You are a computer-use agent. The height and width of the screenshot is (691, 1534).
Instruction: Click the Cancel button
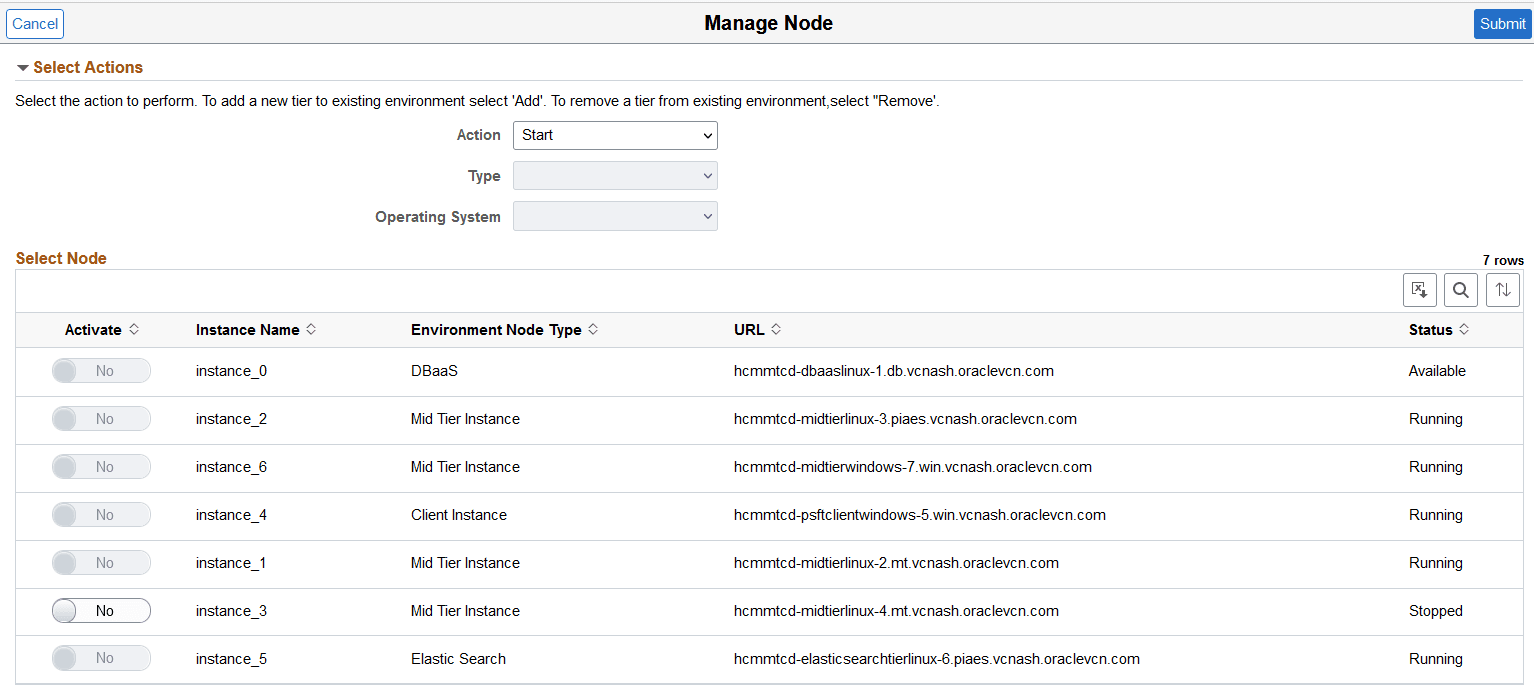pos(34,23)
